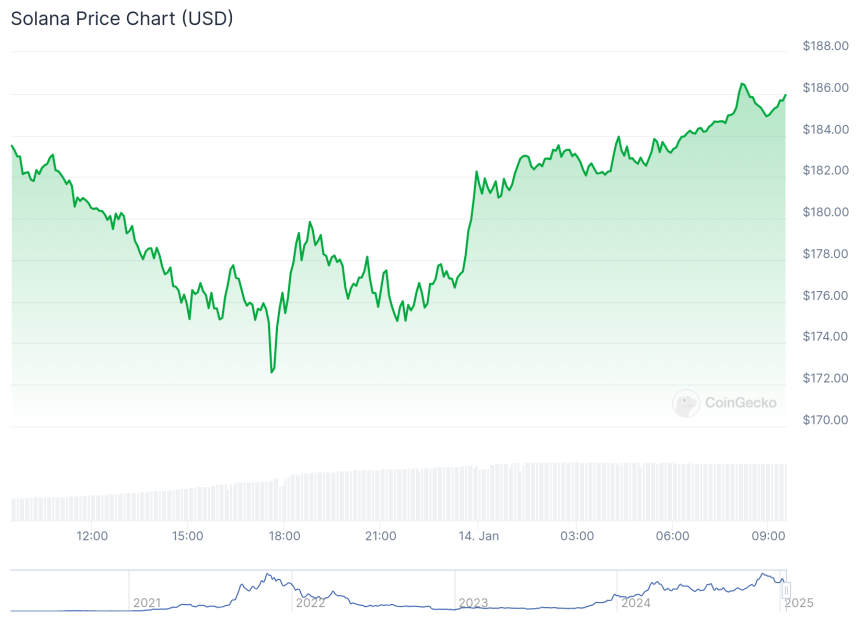Click the $180.00 price axis label
The height and width of the screenshot is (627, 859).
tap(826, 212)
